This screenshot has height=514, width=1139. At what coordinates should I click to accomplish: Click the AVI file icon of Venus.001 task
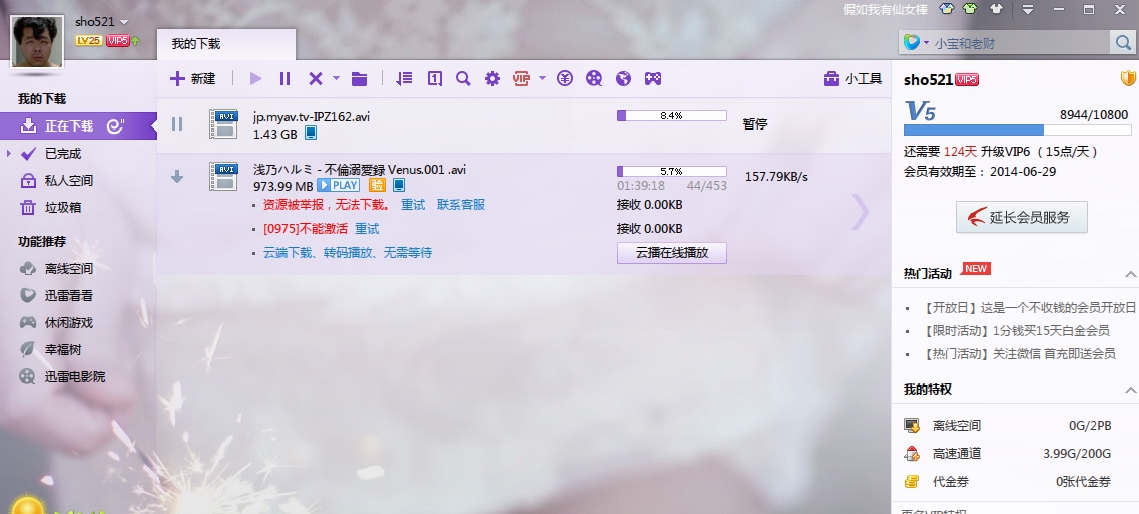(223, 177)
